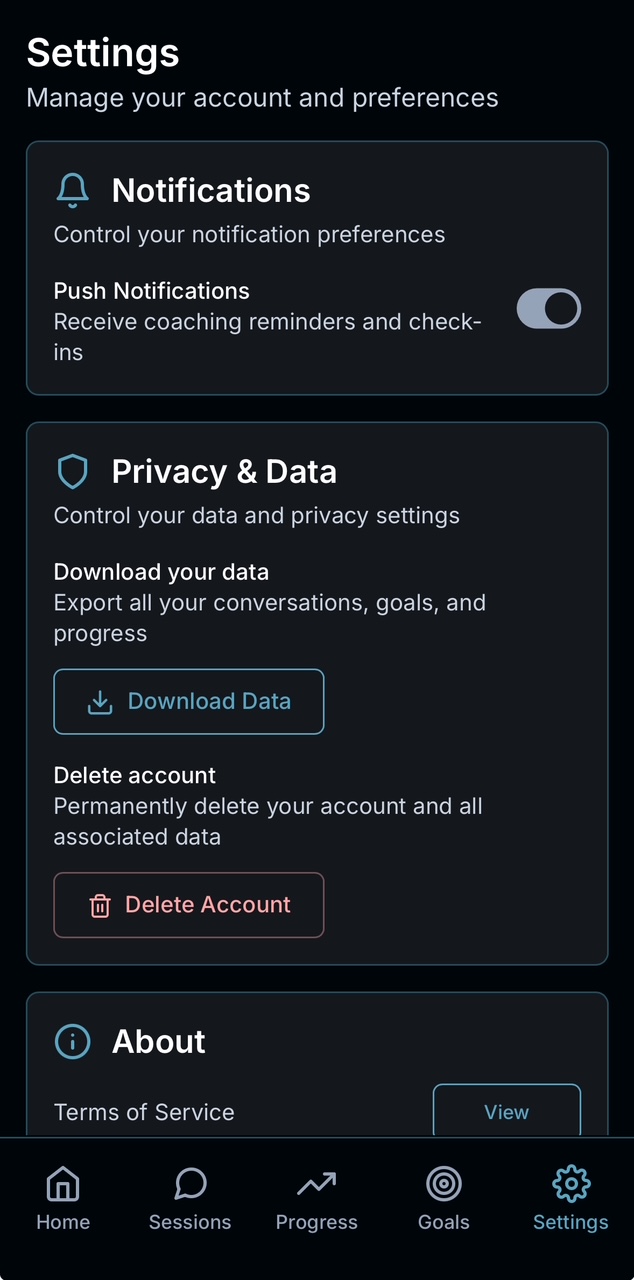Tap the Settings label in bottom navigation
This screenshot has height=1280, width=634.
pos(570,1221)
